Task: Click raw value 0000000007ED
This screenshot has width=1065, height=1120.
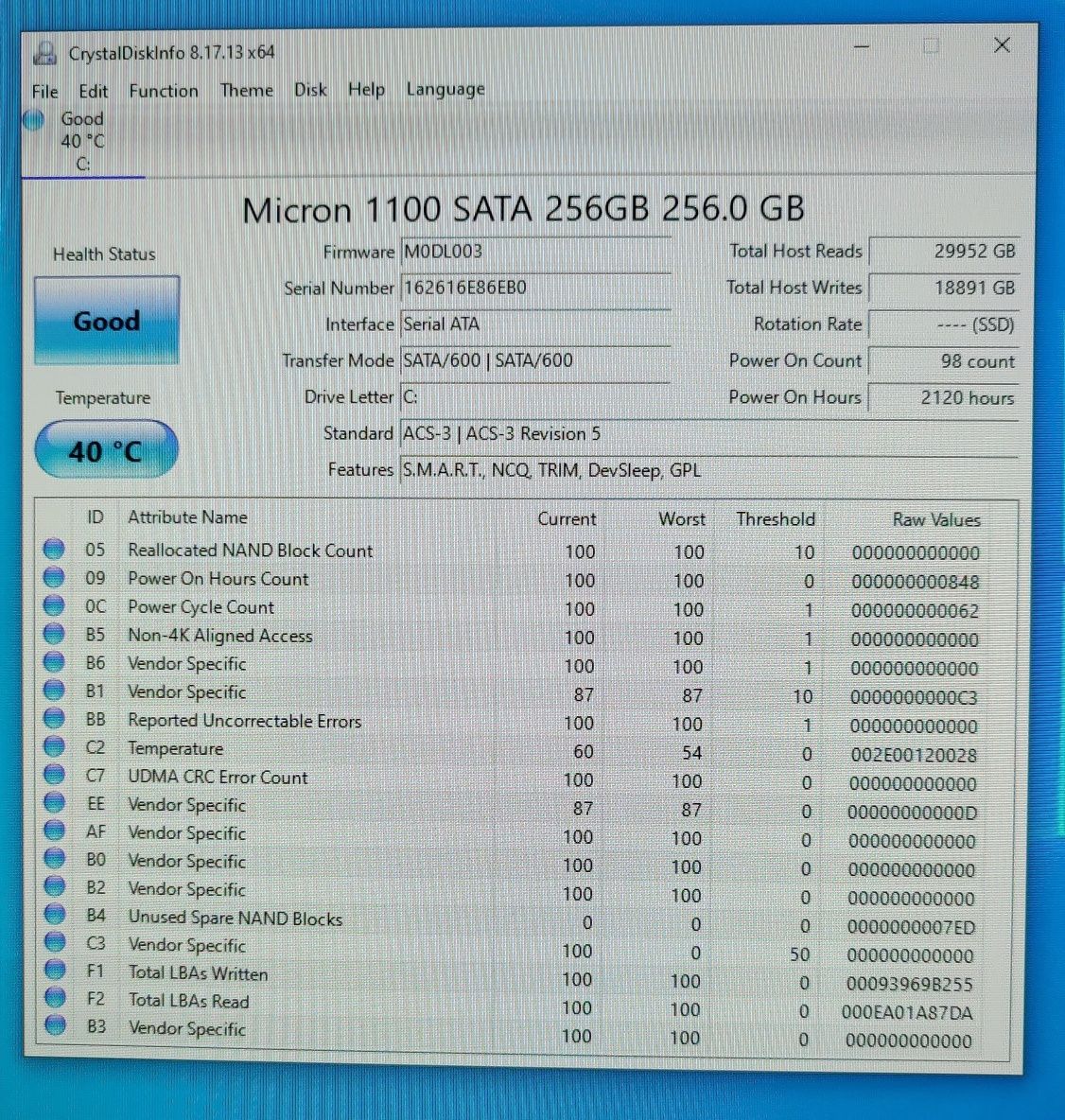Action: click(911, 927)
